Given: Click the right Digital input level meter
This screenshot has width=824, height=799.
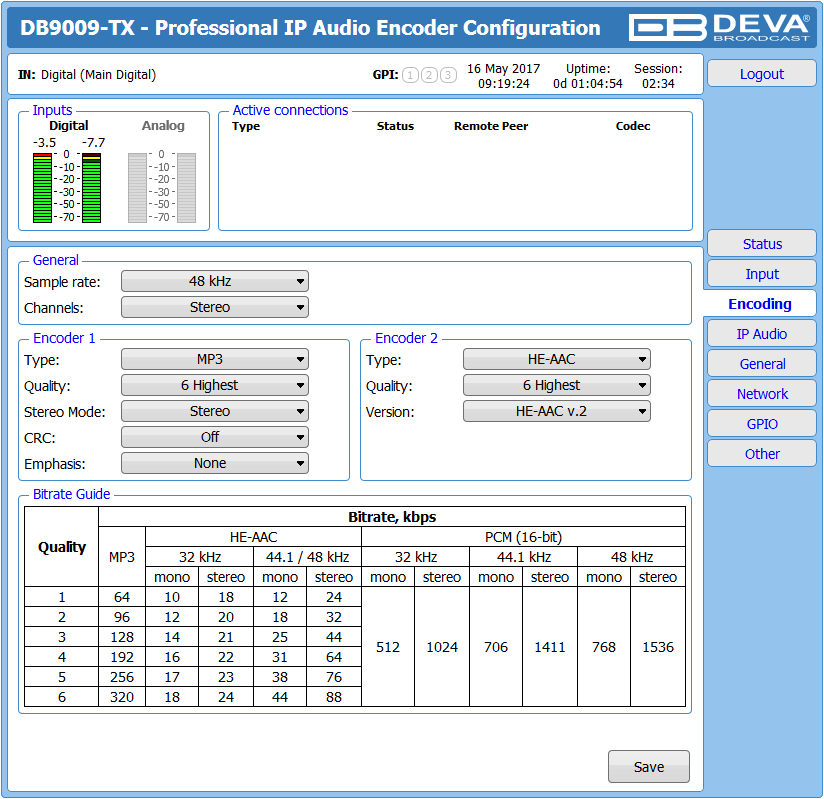Looking at the screenshot, I should pos(91,188).
